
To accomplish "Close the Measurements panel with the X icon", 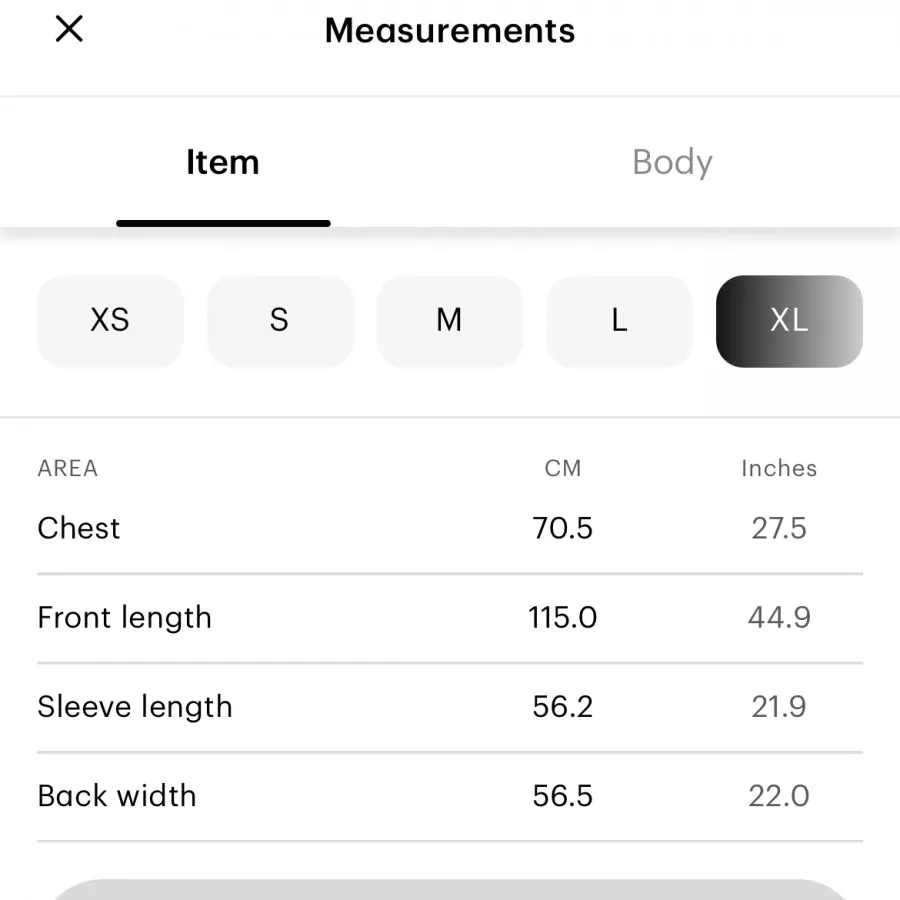I will pyautogui.click(x=69, y=30).
